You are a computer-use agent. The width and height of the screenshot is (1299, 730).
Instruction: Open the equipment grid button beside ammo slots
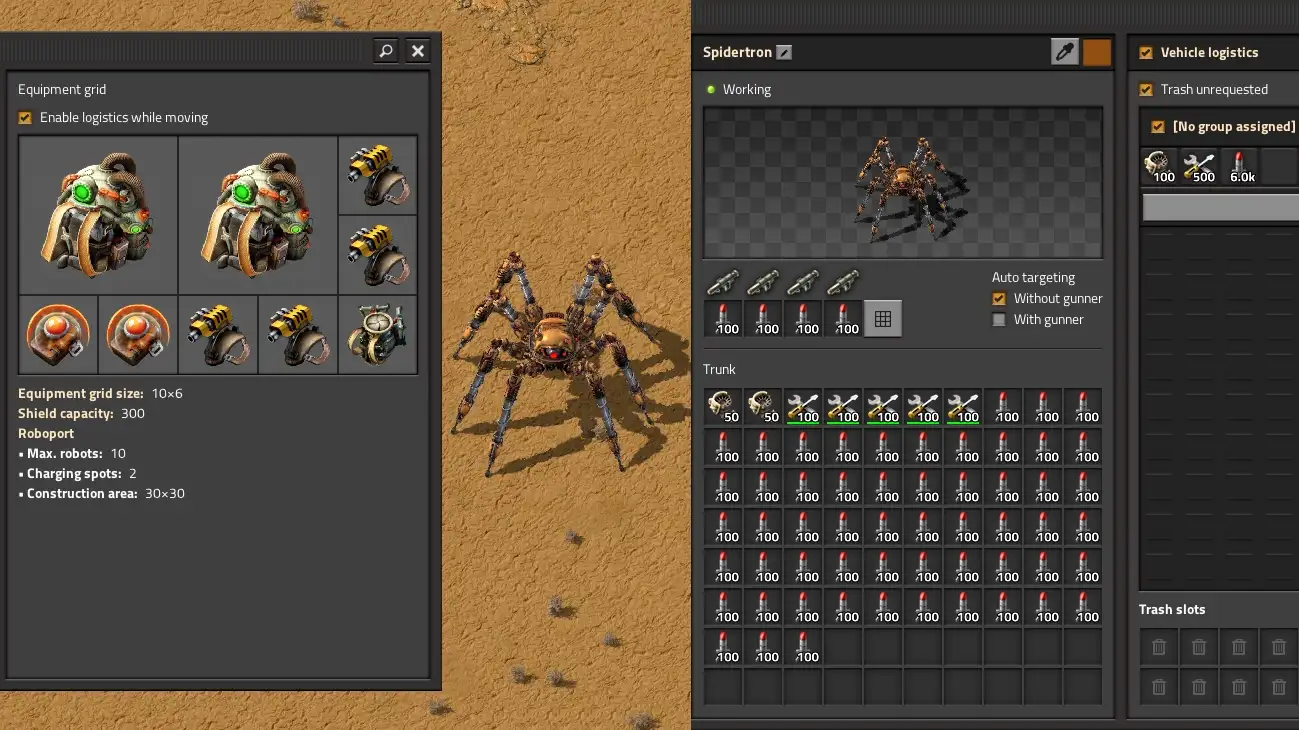coord(883,319)
